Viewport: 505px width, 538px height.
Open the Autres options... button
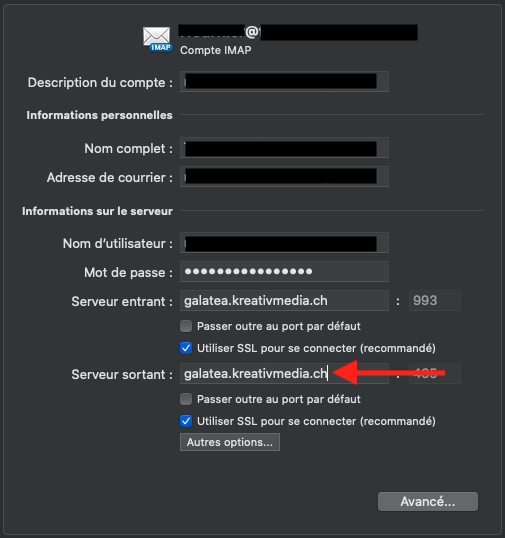(x=230, y=442)
